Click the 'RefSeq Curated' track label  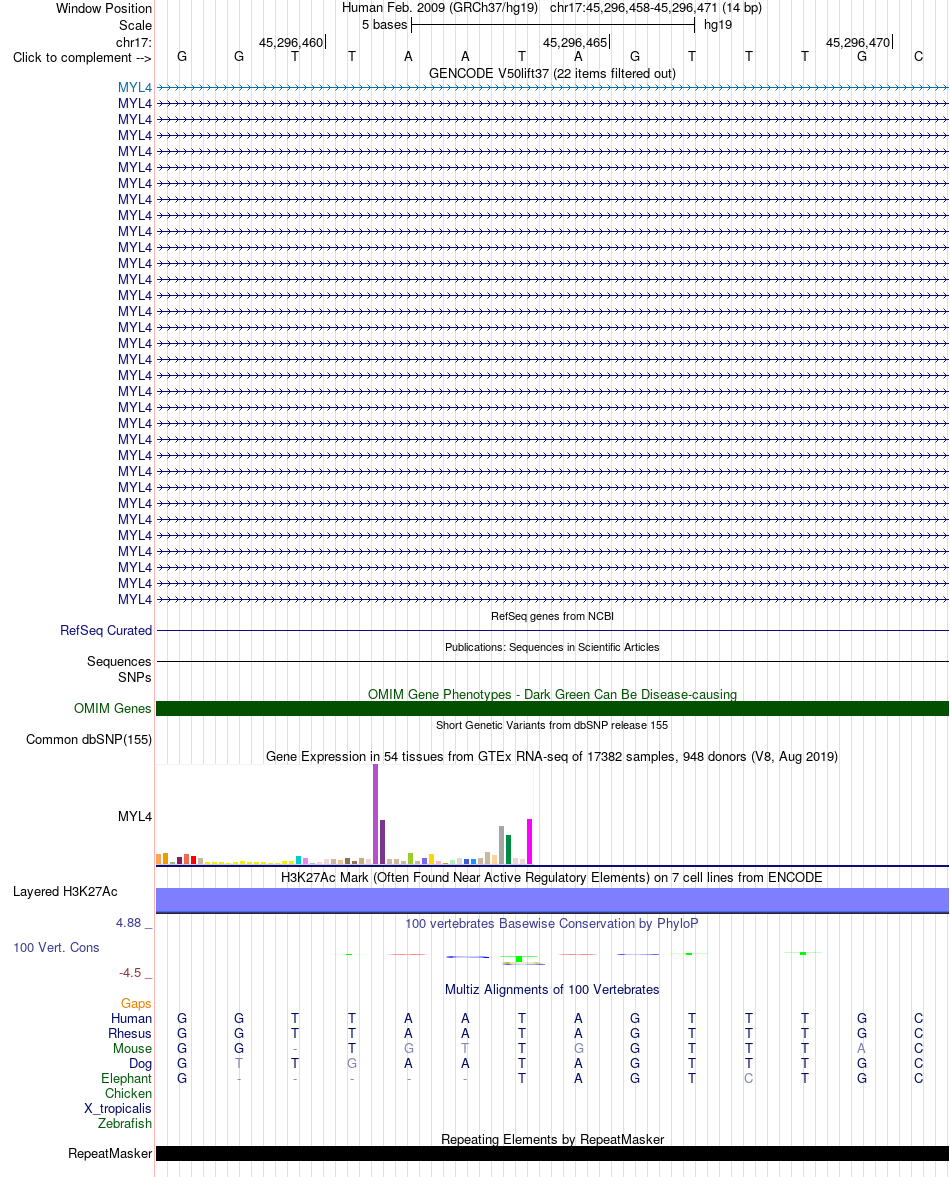click(106, 631)
